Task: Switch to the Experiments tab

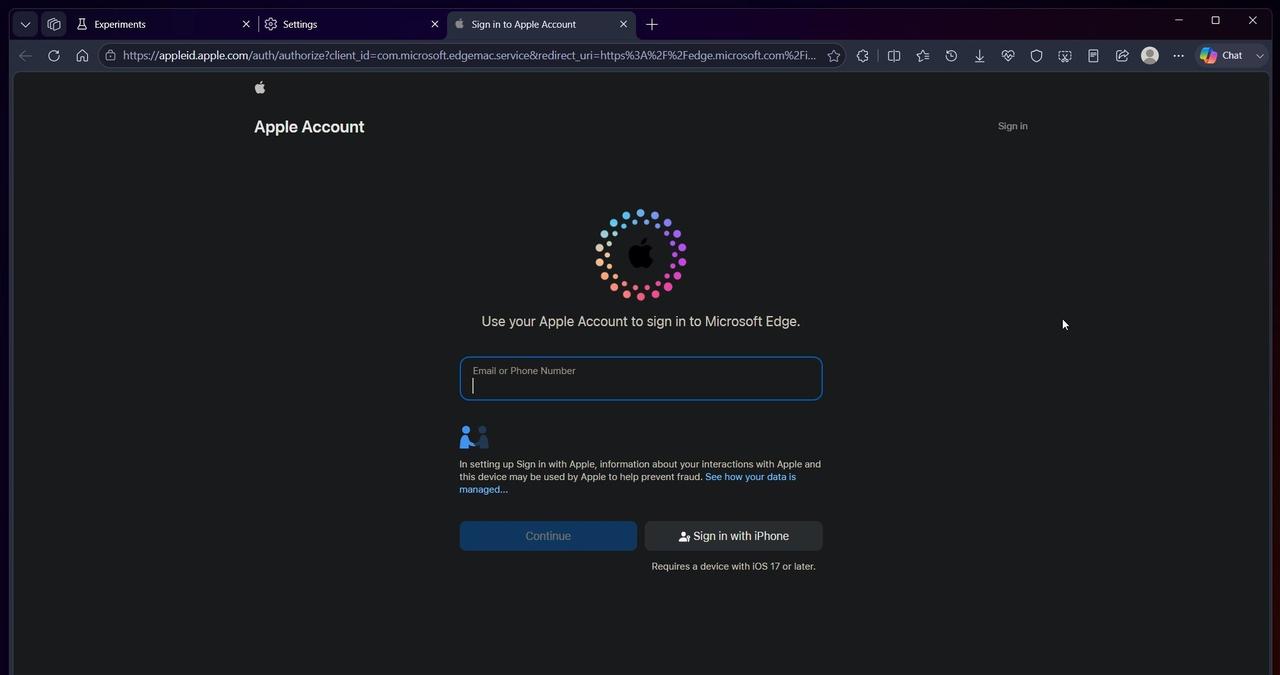Action: point(160,24)
